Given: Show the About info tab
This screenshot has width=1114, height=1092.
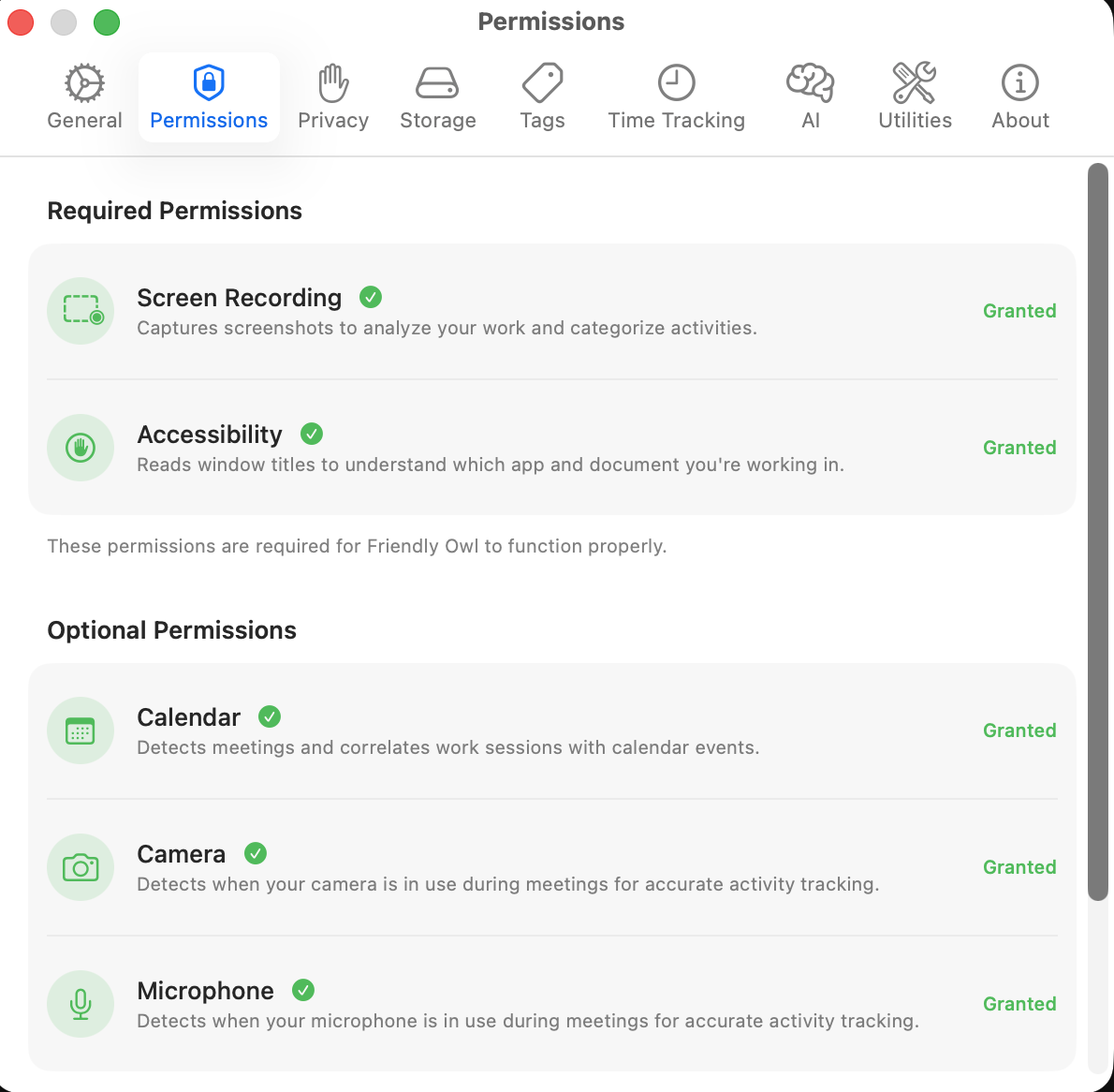Looking at the screenshot, I should pos(1019,97).
